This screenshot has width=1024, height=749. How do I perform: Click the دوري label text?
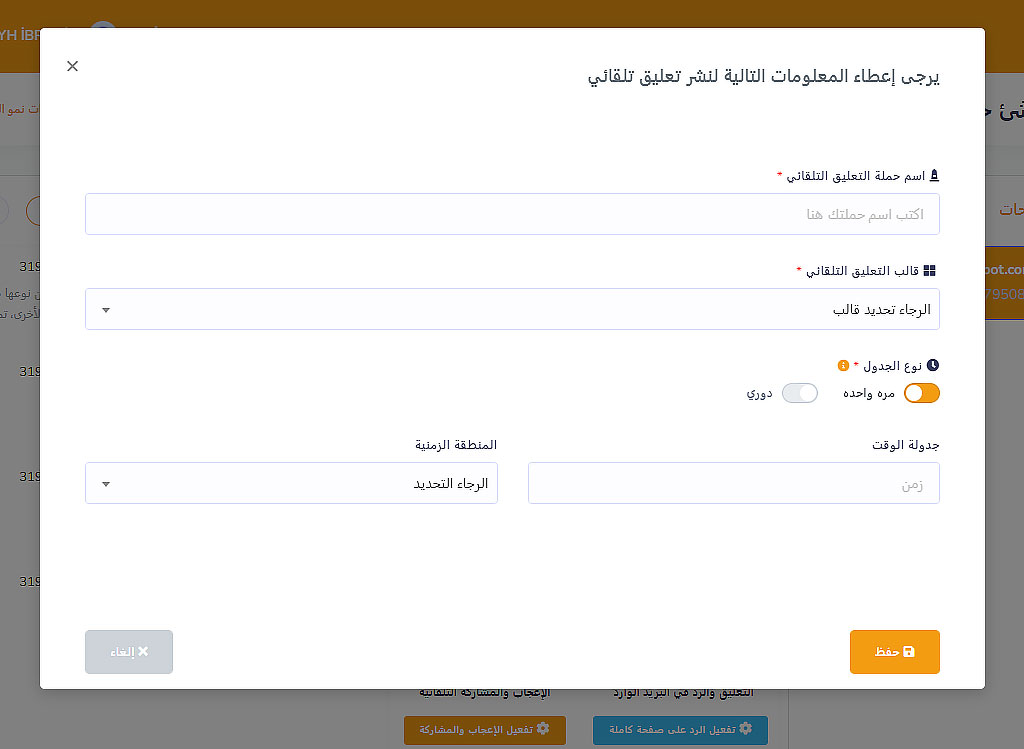point(758,393)
